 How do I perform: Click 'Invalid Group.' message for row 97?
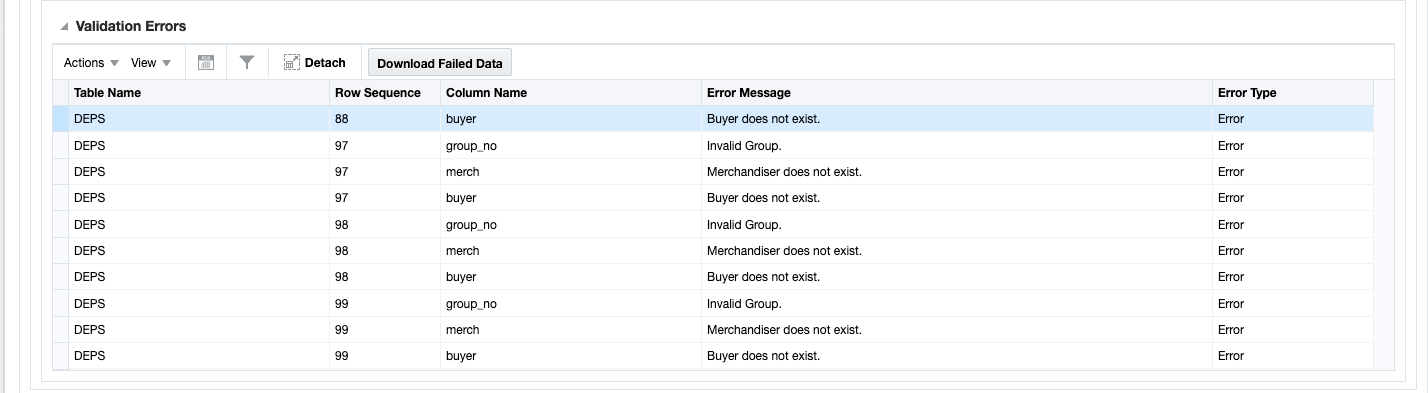[x=744, y=146]
